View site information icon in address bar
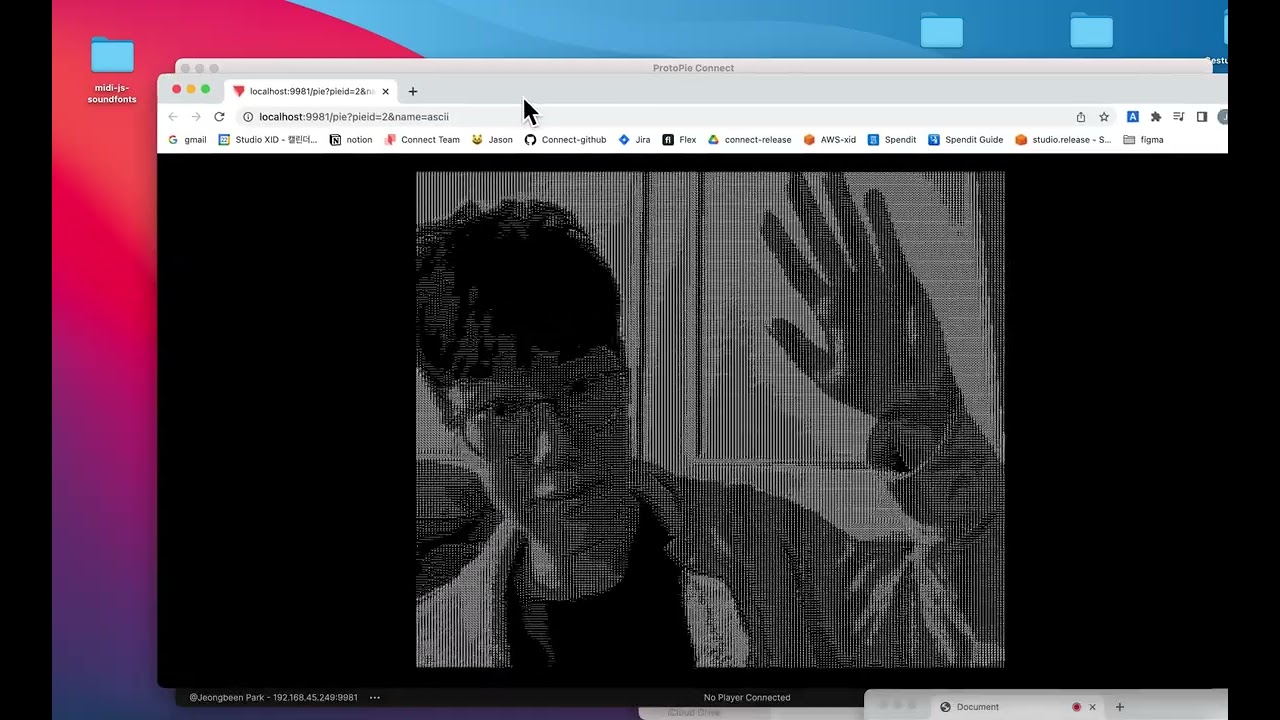This screenshot has width=1280, height=720. click(249, 117)
